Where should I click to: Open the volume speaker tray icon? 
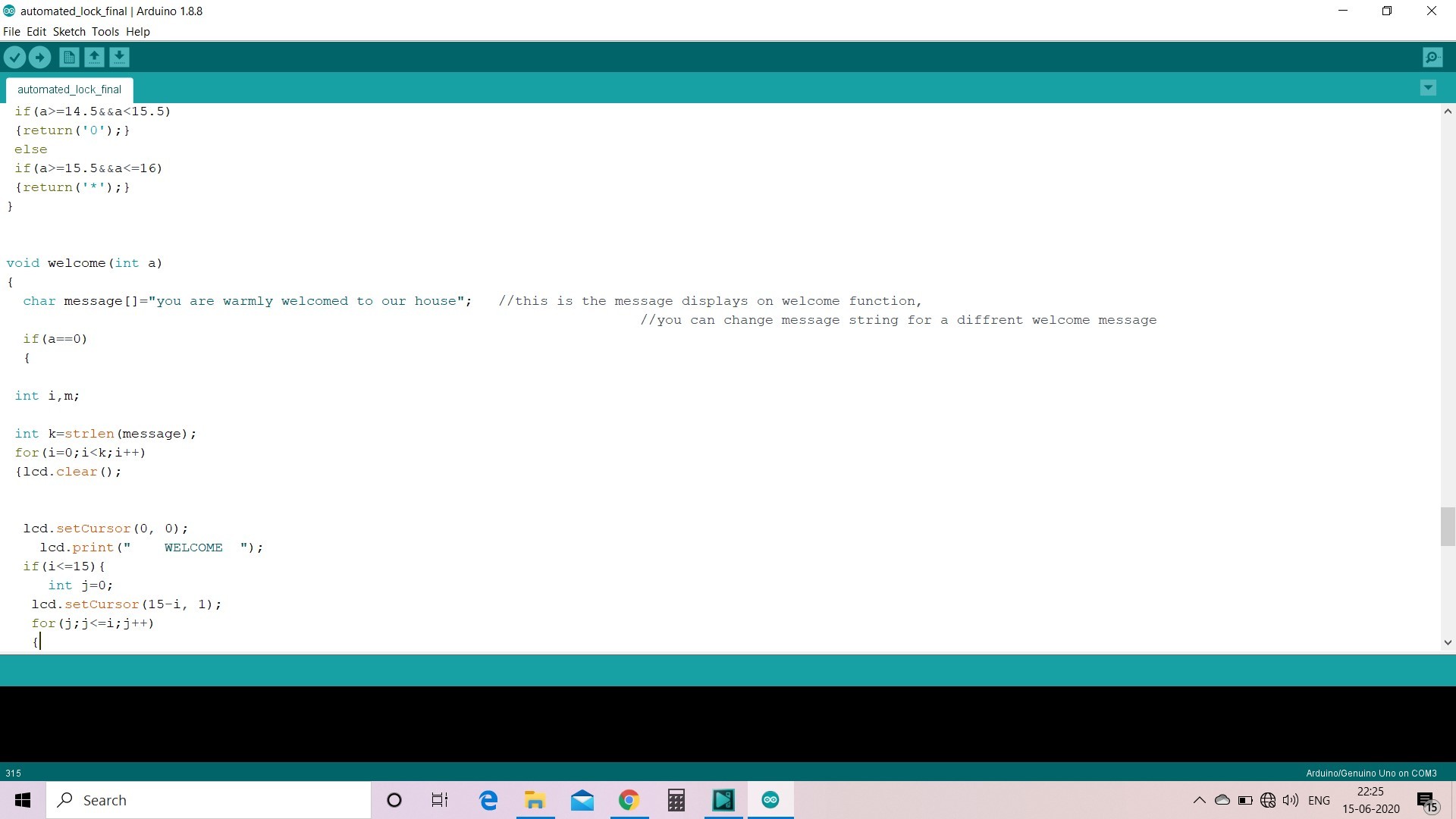1290,800
